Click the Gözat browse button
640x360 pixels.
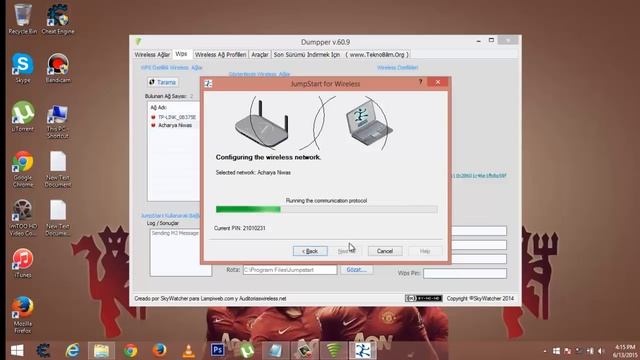click(356, 270)
